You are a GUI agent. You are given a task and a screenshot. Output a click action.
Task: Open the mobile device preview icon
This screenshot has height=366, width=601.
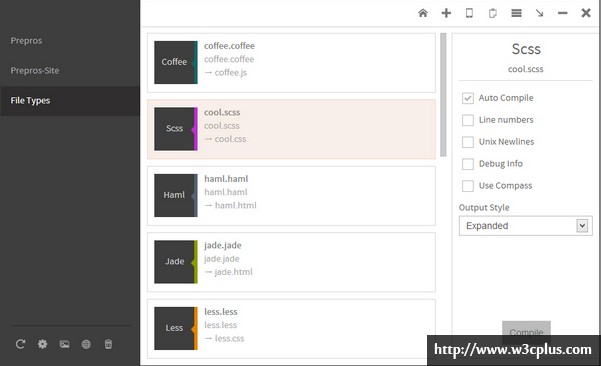pos(469,13)
